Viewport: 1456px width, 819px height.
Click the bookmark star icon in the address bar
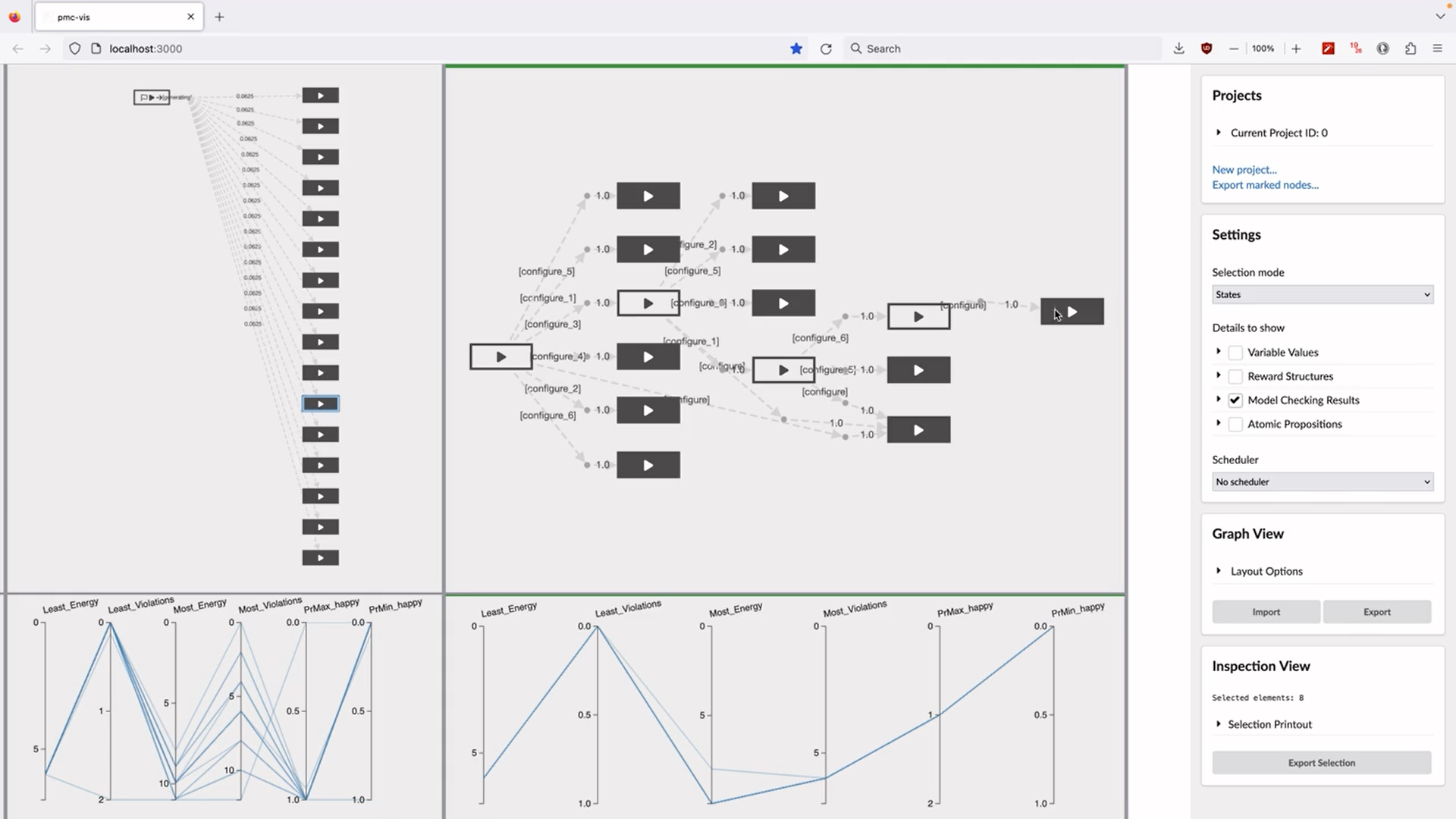pyautogui.click(x=796, y=49)
